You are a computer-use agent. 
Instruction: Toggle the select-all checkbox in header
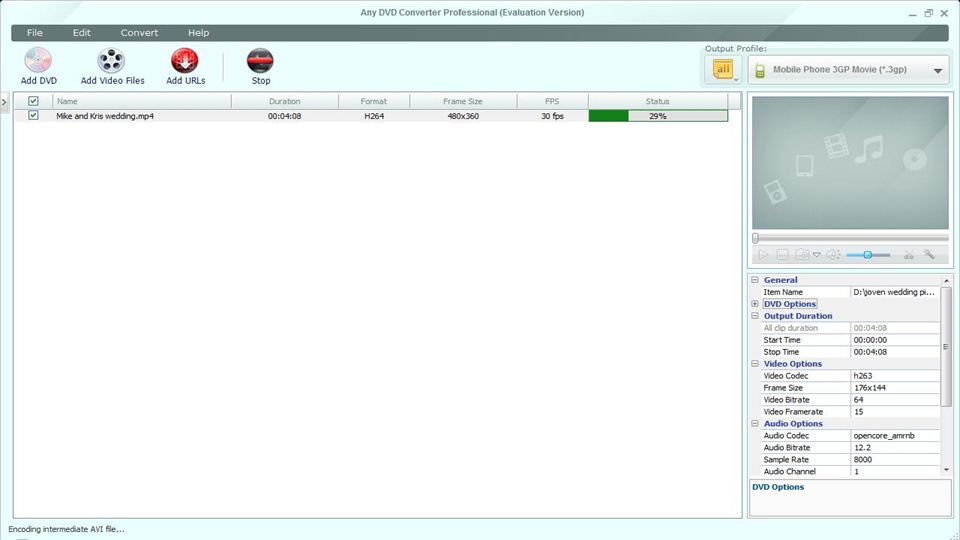[33, 101]
